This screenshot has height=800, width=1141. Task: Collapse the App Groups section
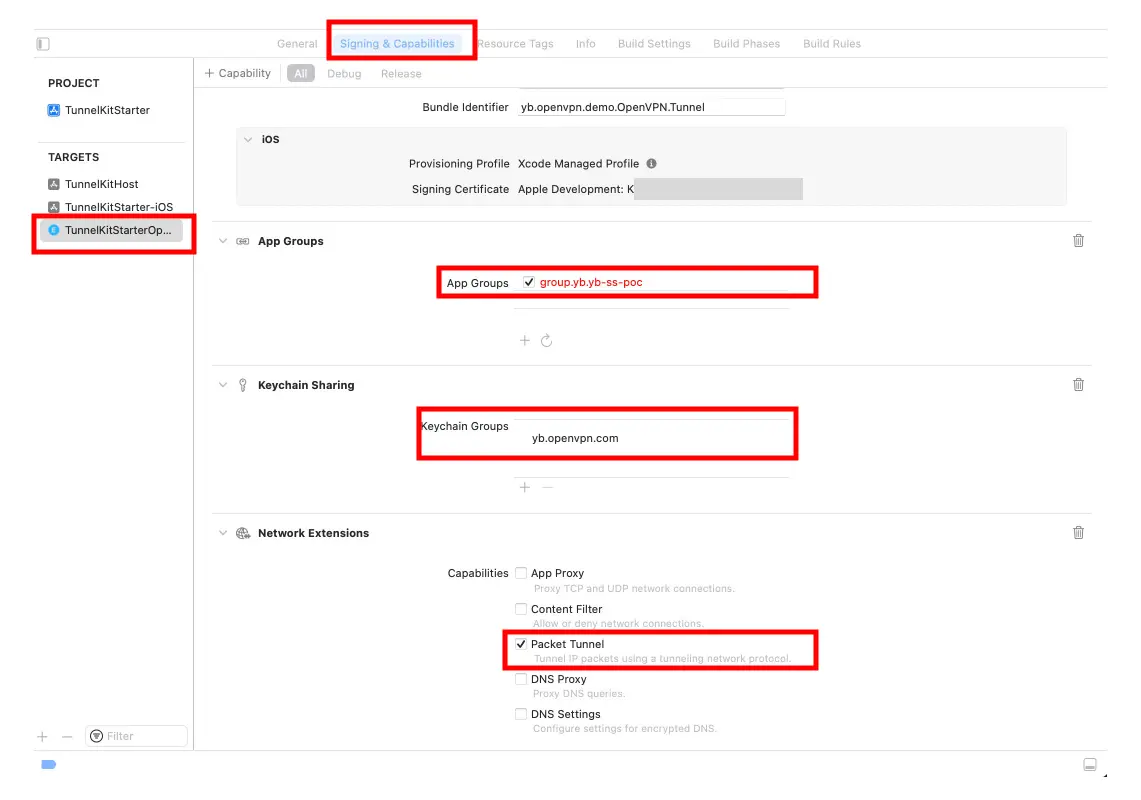(x=223, y=242)
